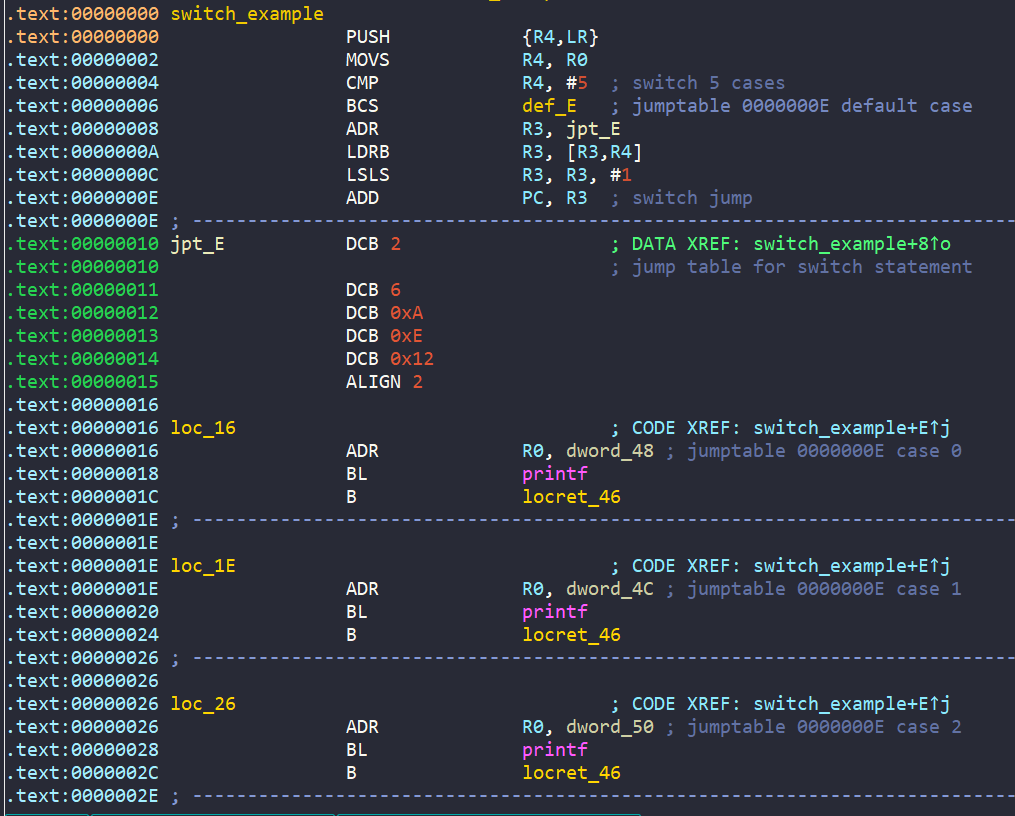Click the switch_example function name at top
This screenshot has height=816, width=1015.
(x=247, y=14)
